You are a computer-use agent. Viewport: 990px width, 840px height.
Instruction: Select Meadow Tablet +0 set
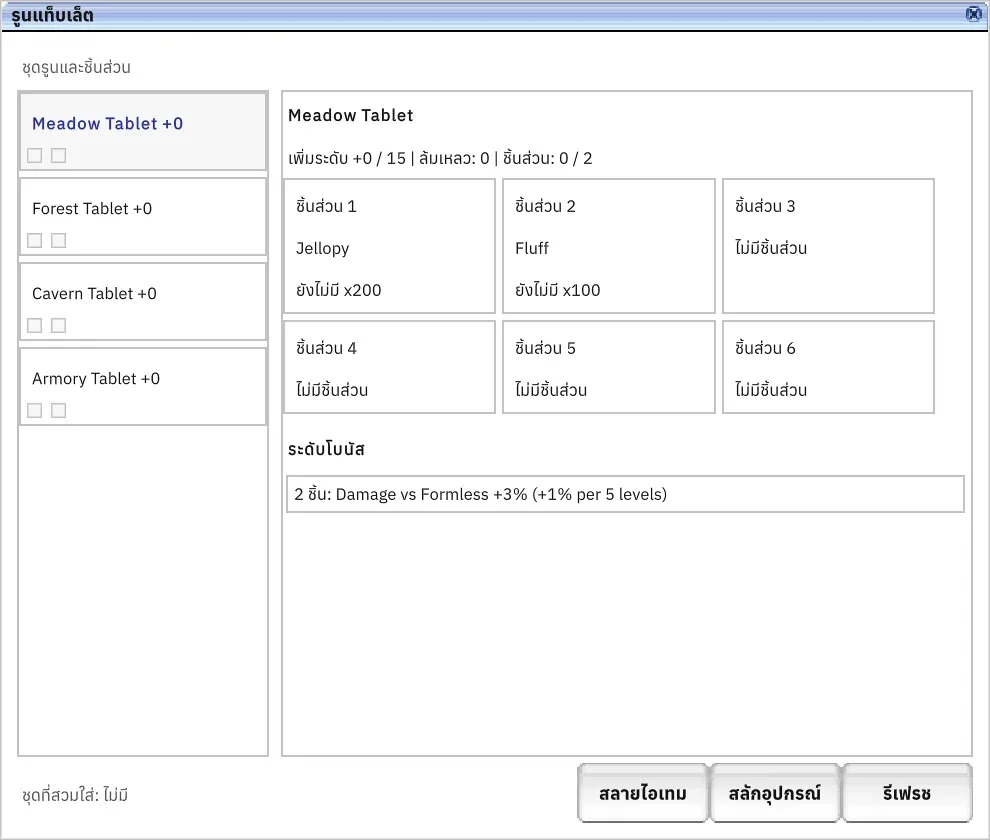click(143, 131)
